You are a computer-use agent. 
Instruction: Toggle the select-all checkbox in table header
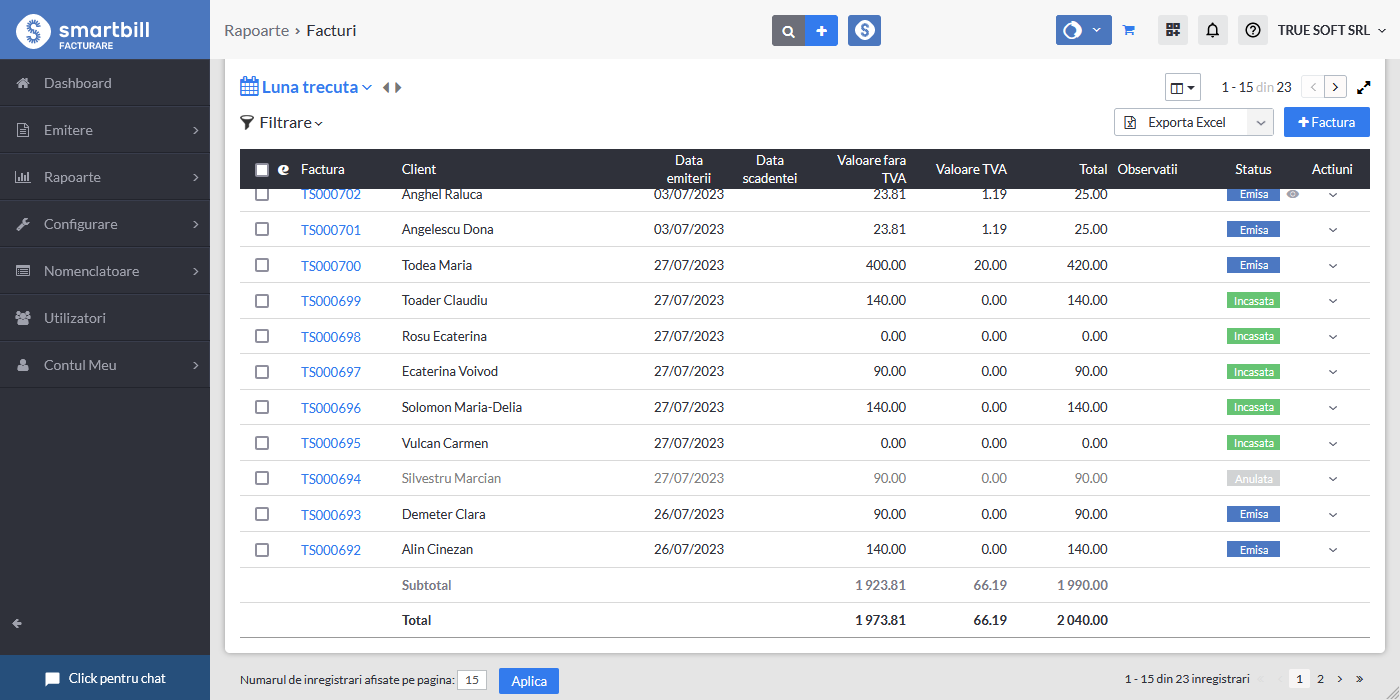(x=262, y=170)
